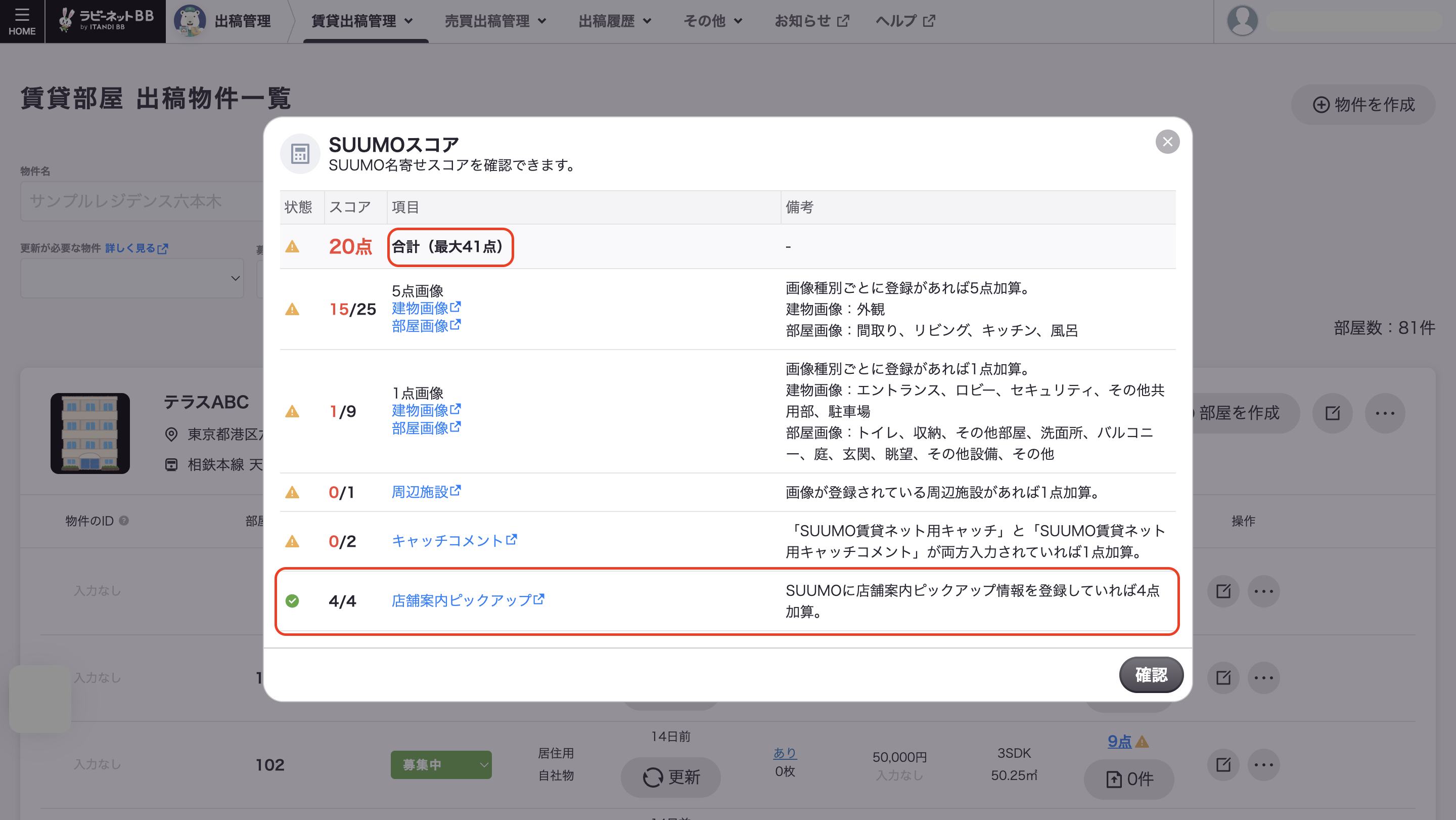The height and width of the screenshot is (820, 1456).
Task: Click the green check icon on the 4/4 row
Action: [292, 600]
